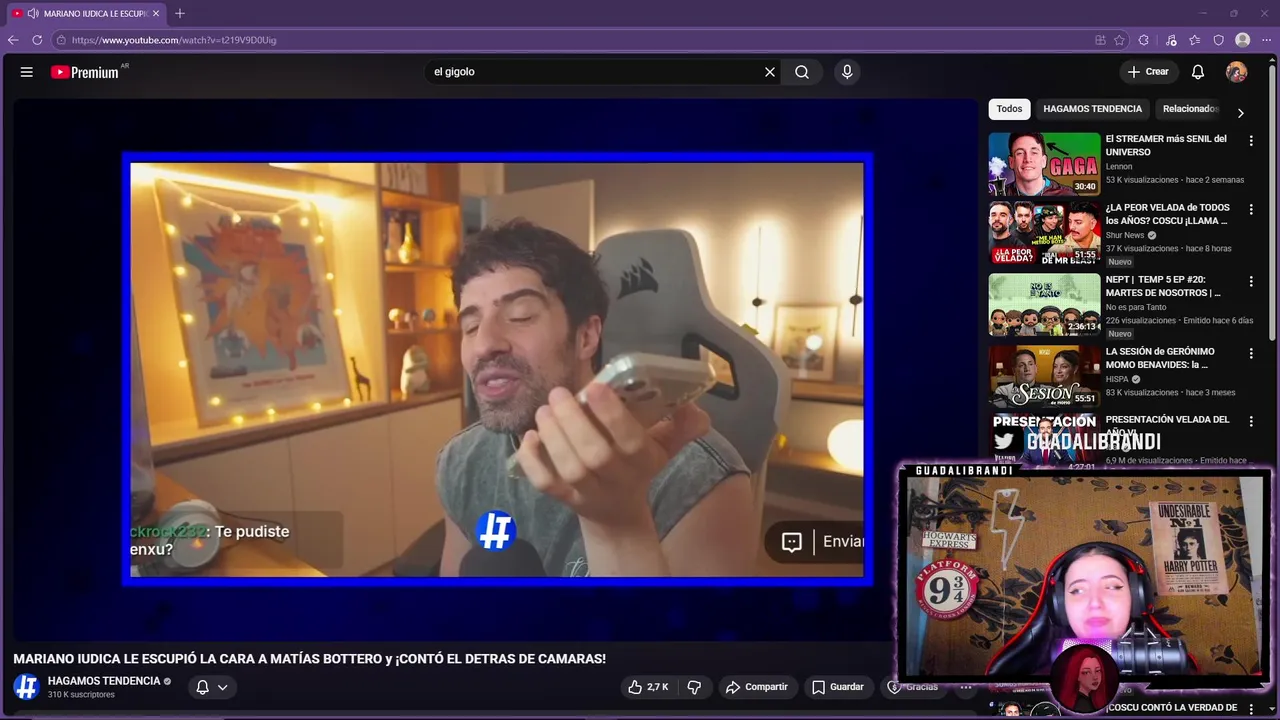Viewport: 1280px width, 720px height.
Task: Open 'El STREAMER más SENIL del UNIVERSO' title
Action: pyautogui.click(x=1166, y=145)
